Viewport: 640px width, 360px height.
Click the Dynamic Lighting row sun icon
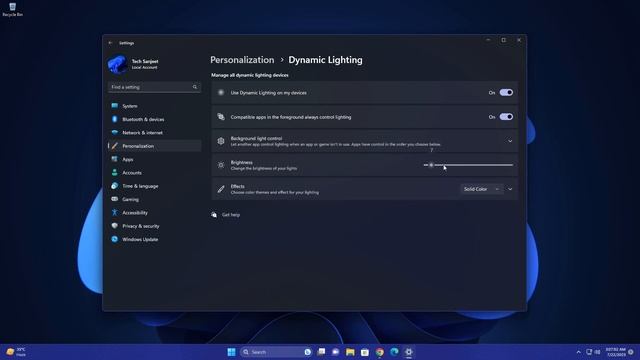221,93
